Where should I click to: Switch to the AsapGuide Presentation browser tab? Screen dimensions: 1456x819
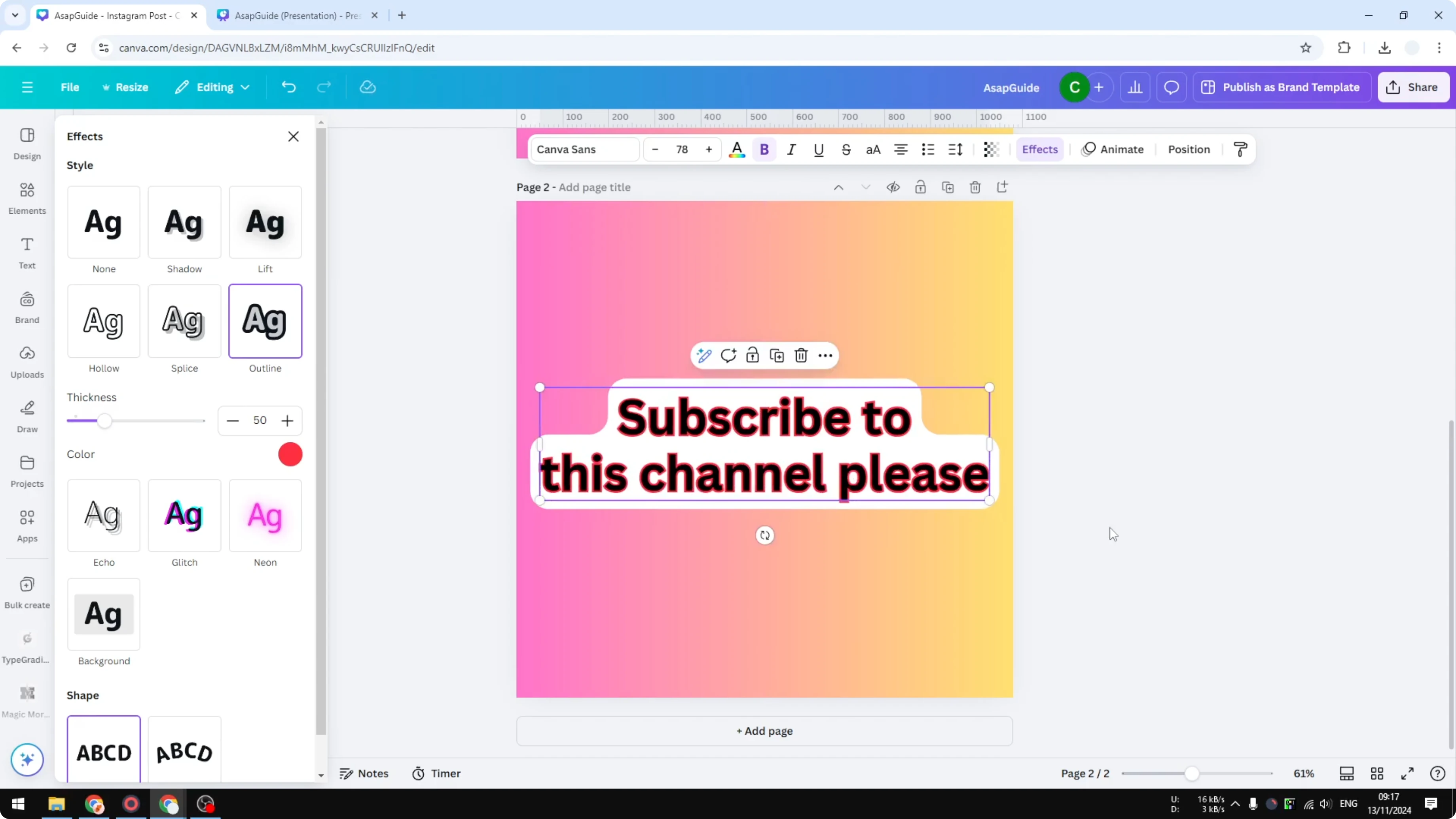point(294,15)
